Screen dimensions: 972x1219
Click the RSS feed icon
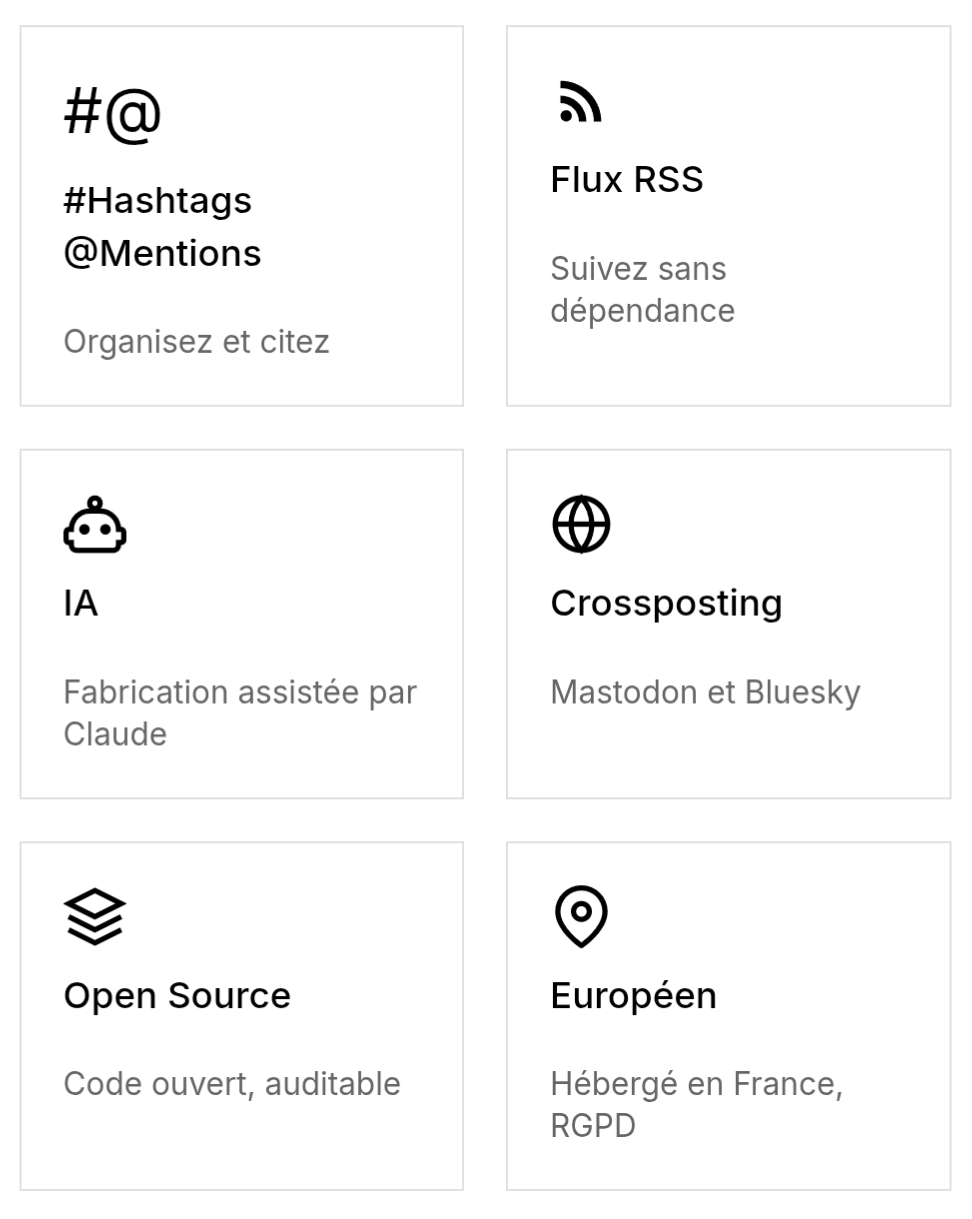[x=581, y=102]
